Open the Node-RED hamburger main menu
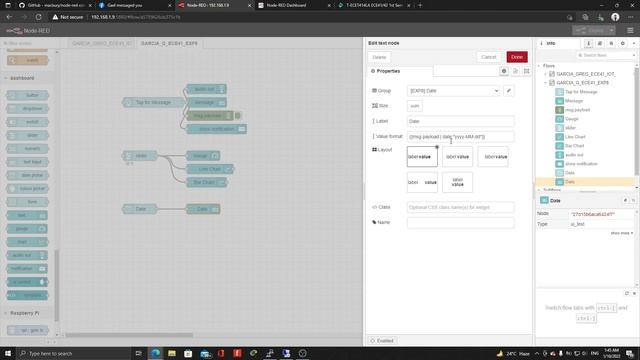 coord(630,31)
